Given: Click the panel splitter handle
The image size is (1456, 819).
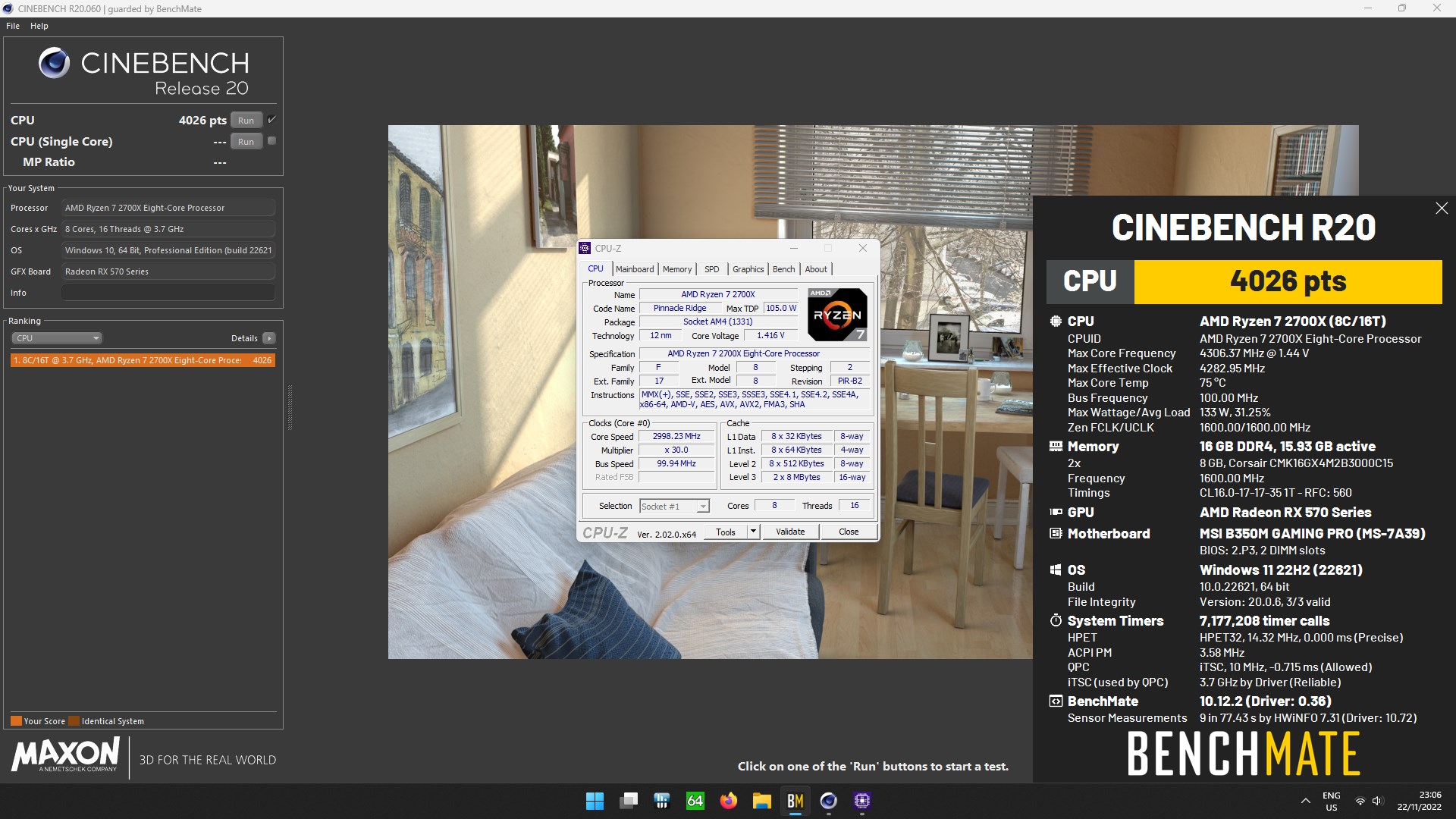Looking at the screenshot, I should point(290,407).
